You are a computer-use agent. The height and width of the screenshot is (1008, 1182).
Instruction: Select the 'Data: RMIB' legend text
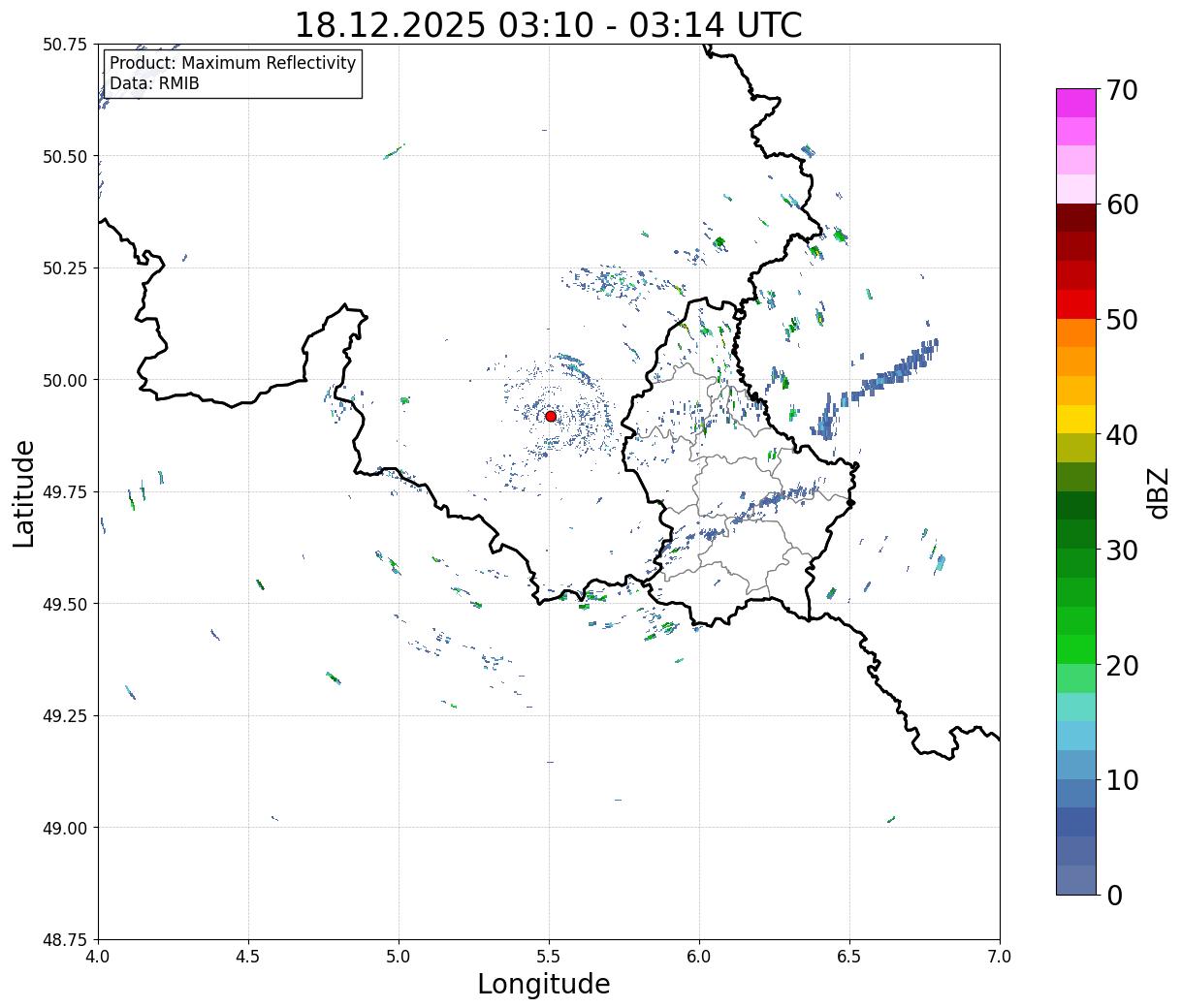154,83
